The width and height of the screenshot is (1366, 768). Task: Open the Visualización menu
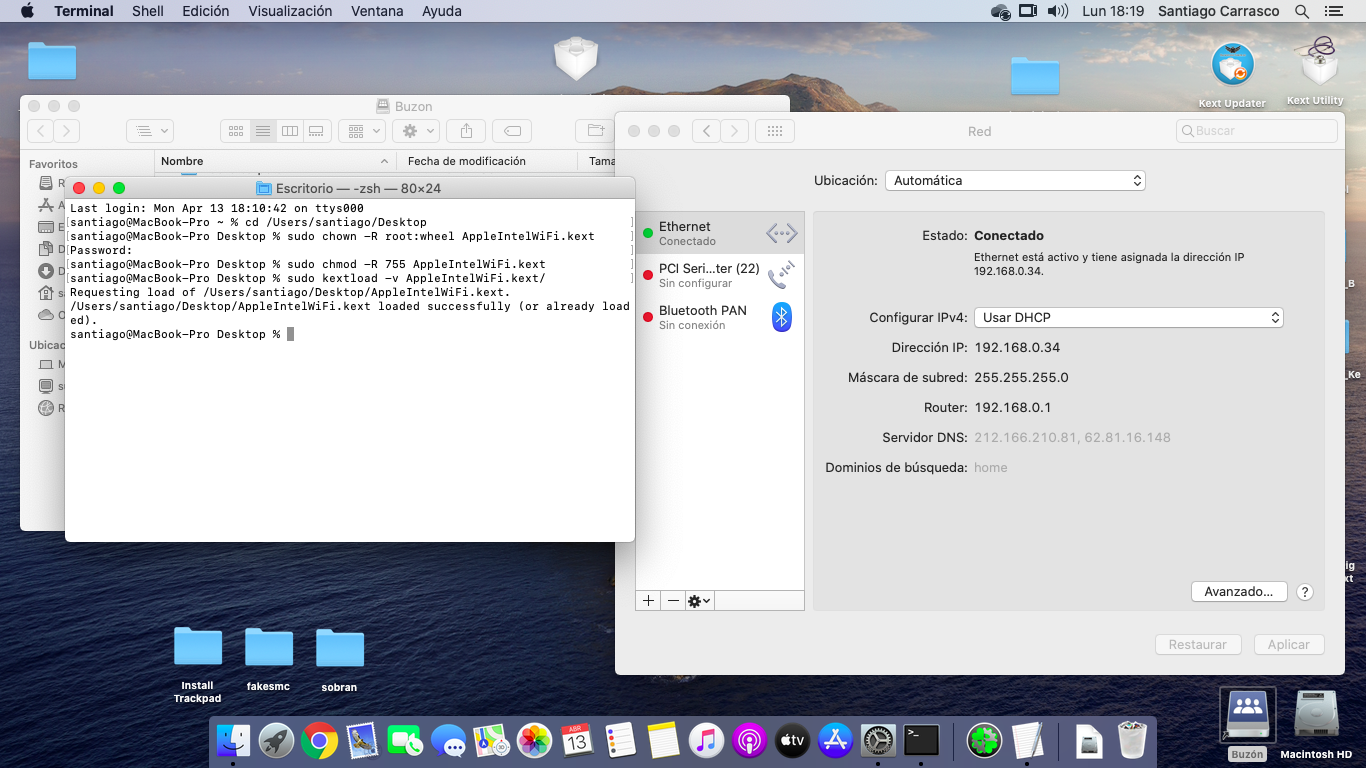pyautogui.click(x=290, y=11)
